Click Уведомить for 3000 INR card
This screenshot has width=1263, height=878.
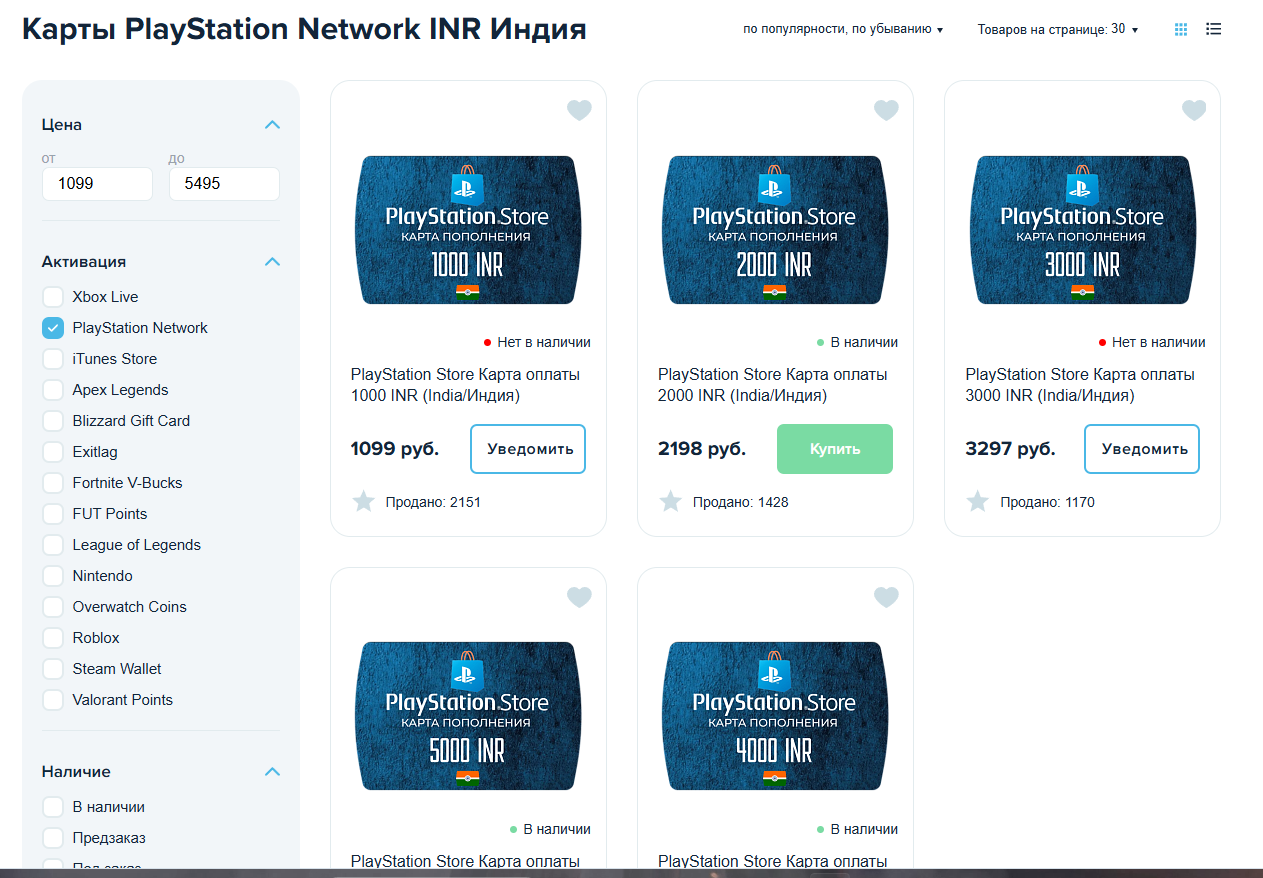click(x=1142, y=449)
